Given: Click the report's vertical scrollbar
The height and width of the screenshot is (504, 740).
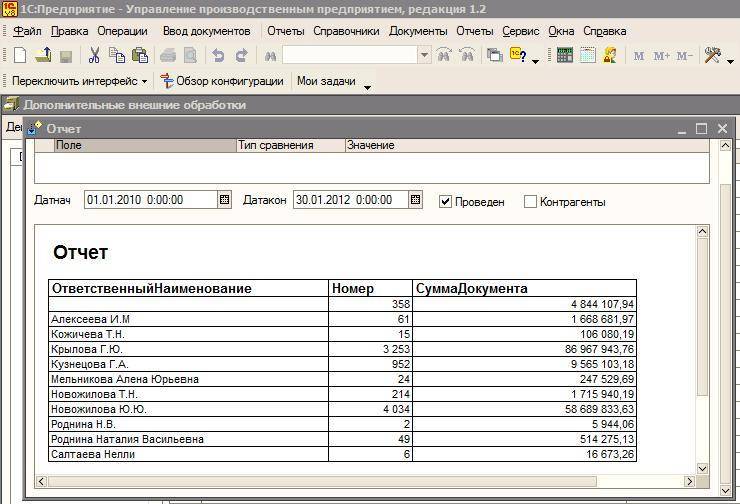Looking at the screenshot, I should coord(702,320).
